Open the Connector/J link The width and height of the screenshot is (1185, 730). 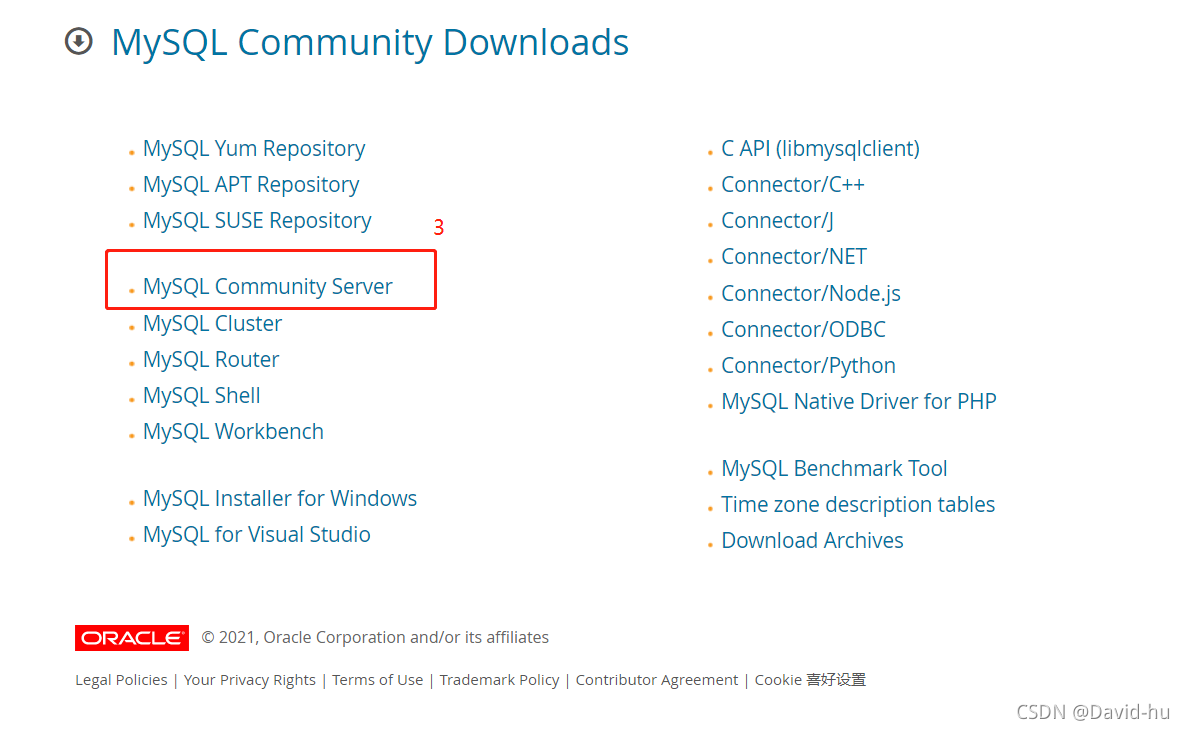click(x=777, y=221)
